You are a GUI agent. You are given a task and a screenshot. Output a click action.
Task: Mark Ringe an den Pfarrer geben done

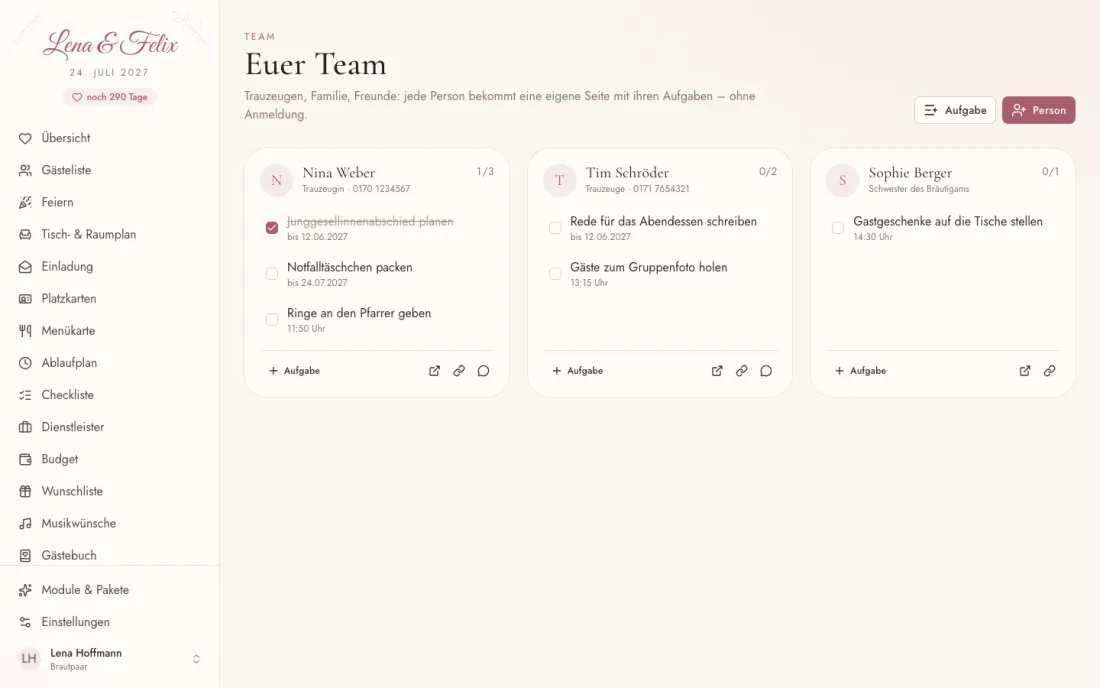pos(272,320)
